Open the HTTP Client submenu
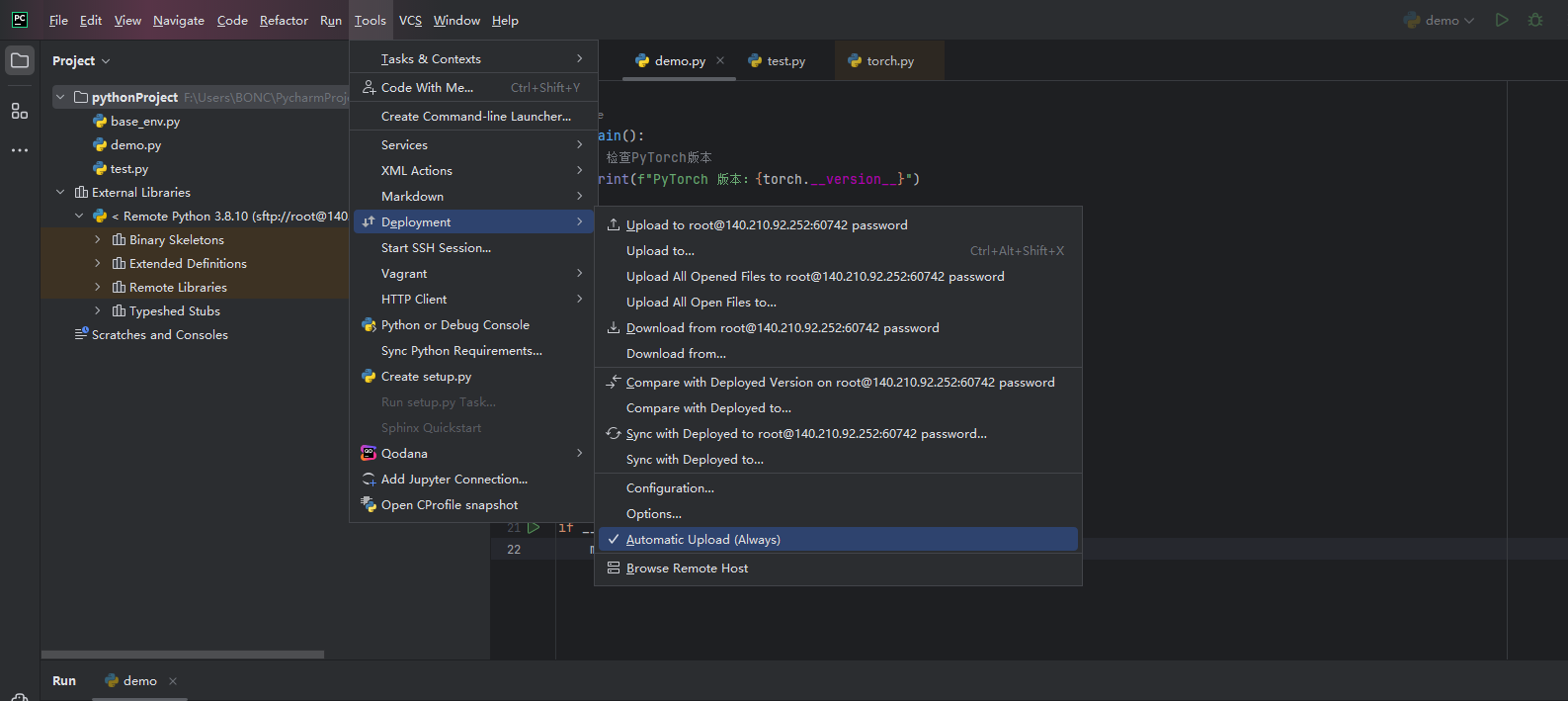Viewport: 1568px width, 701px height. 473,299
